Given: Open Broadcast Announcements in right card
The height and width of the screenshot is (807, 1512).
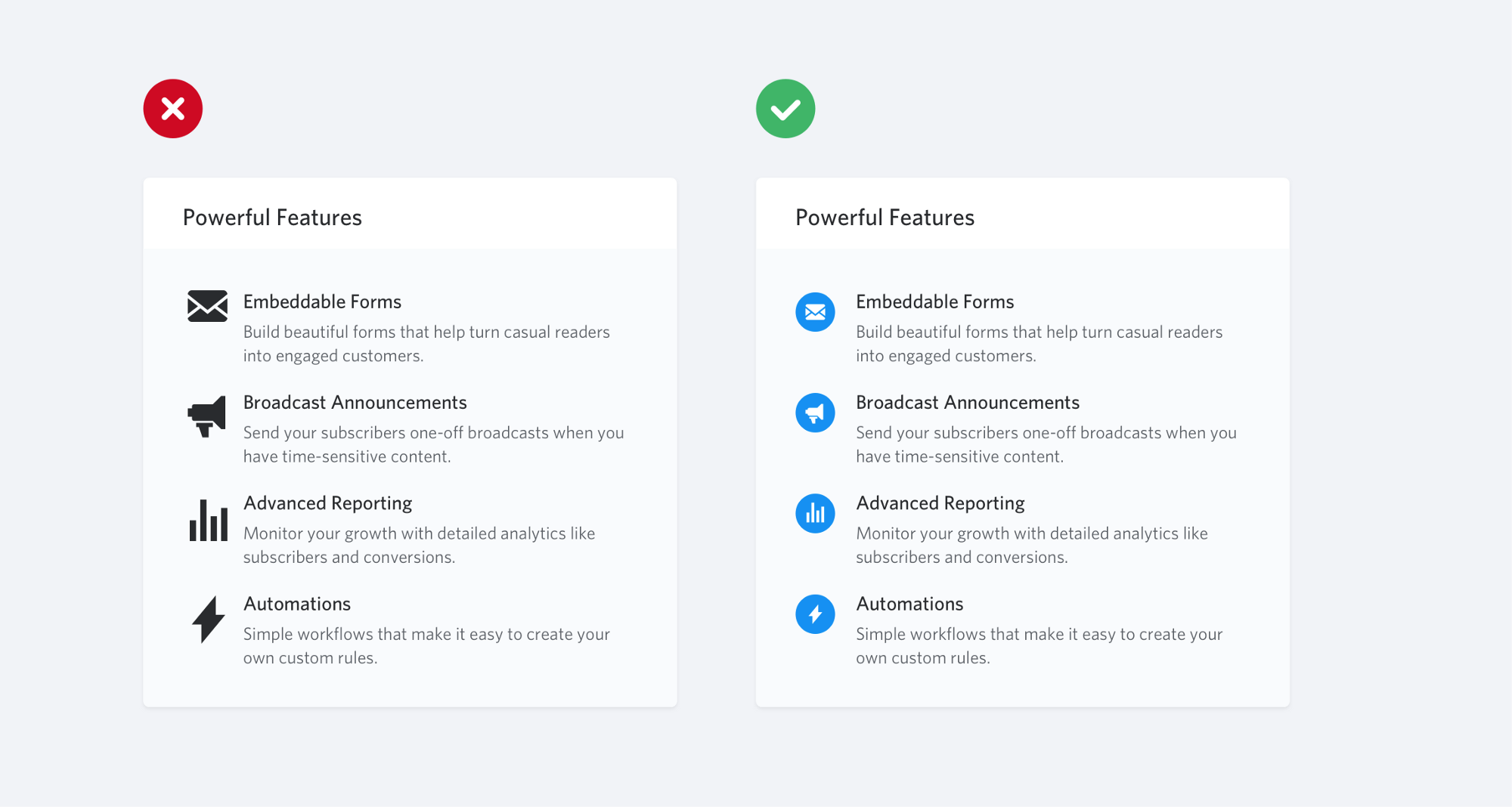Looking at the screenshot, I should click(x=968, y=402).
